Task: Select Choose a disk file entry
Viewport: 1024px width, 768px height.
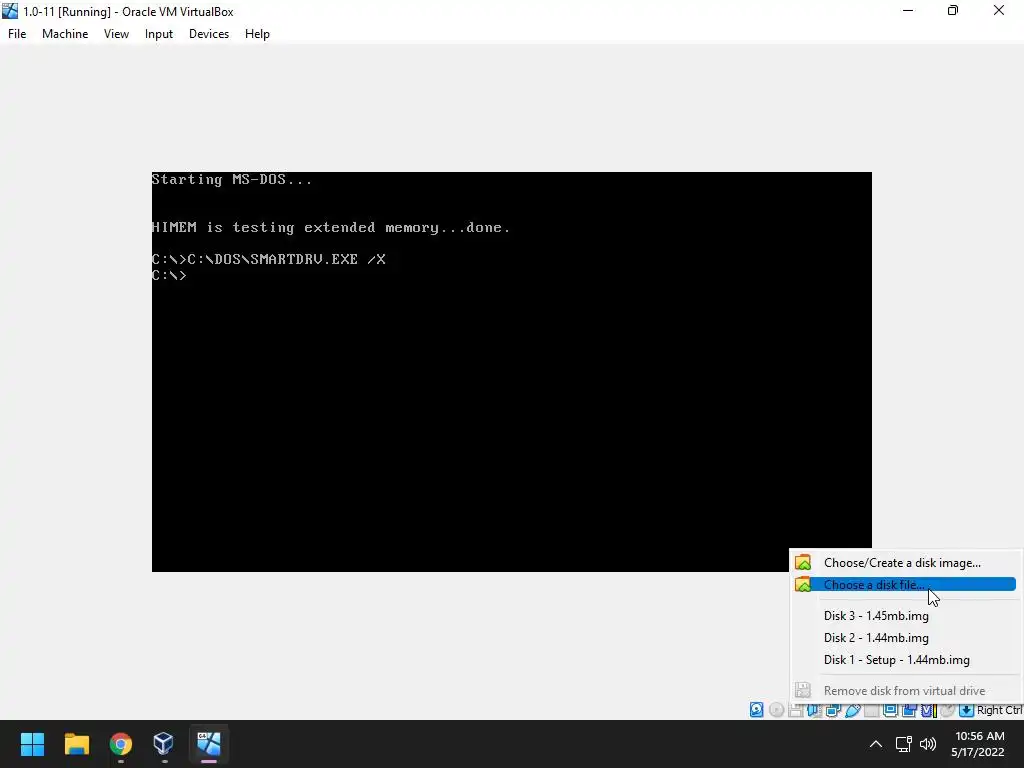Action: [904, 584]
